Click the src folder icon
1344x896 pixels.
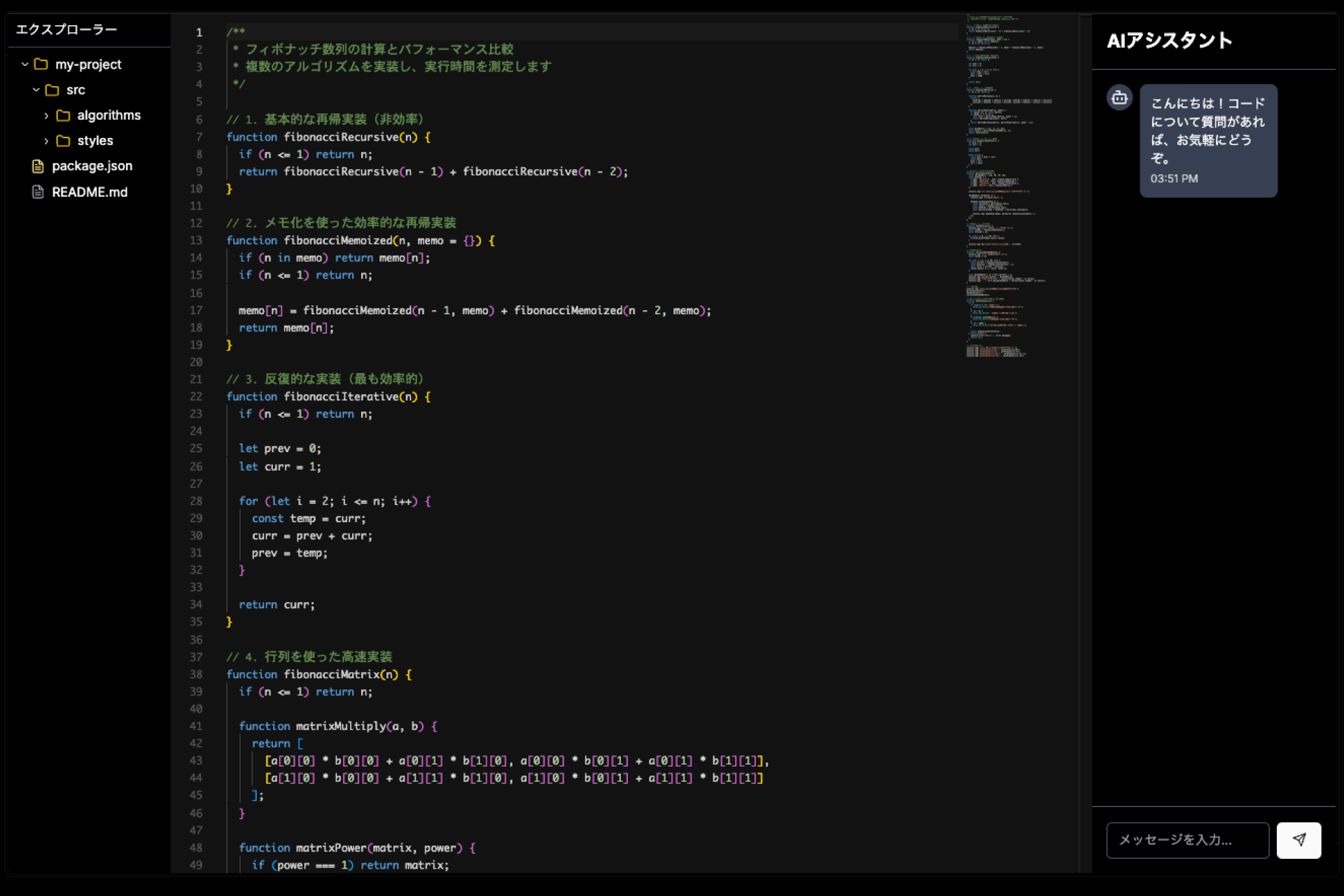[x=52, y=90]
